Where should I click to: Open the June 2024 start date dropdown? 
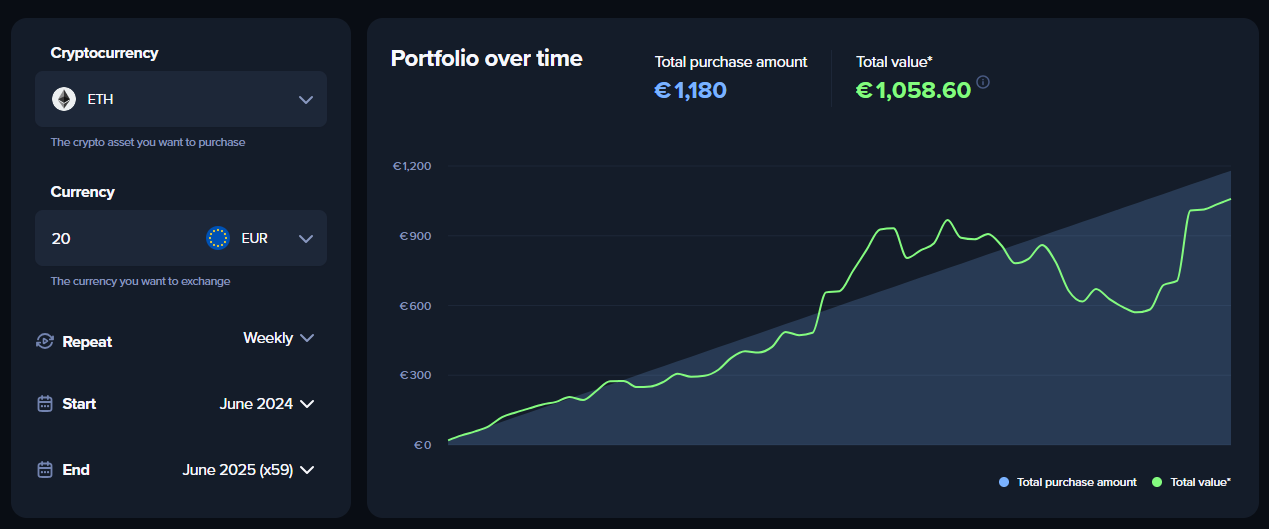267,404
